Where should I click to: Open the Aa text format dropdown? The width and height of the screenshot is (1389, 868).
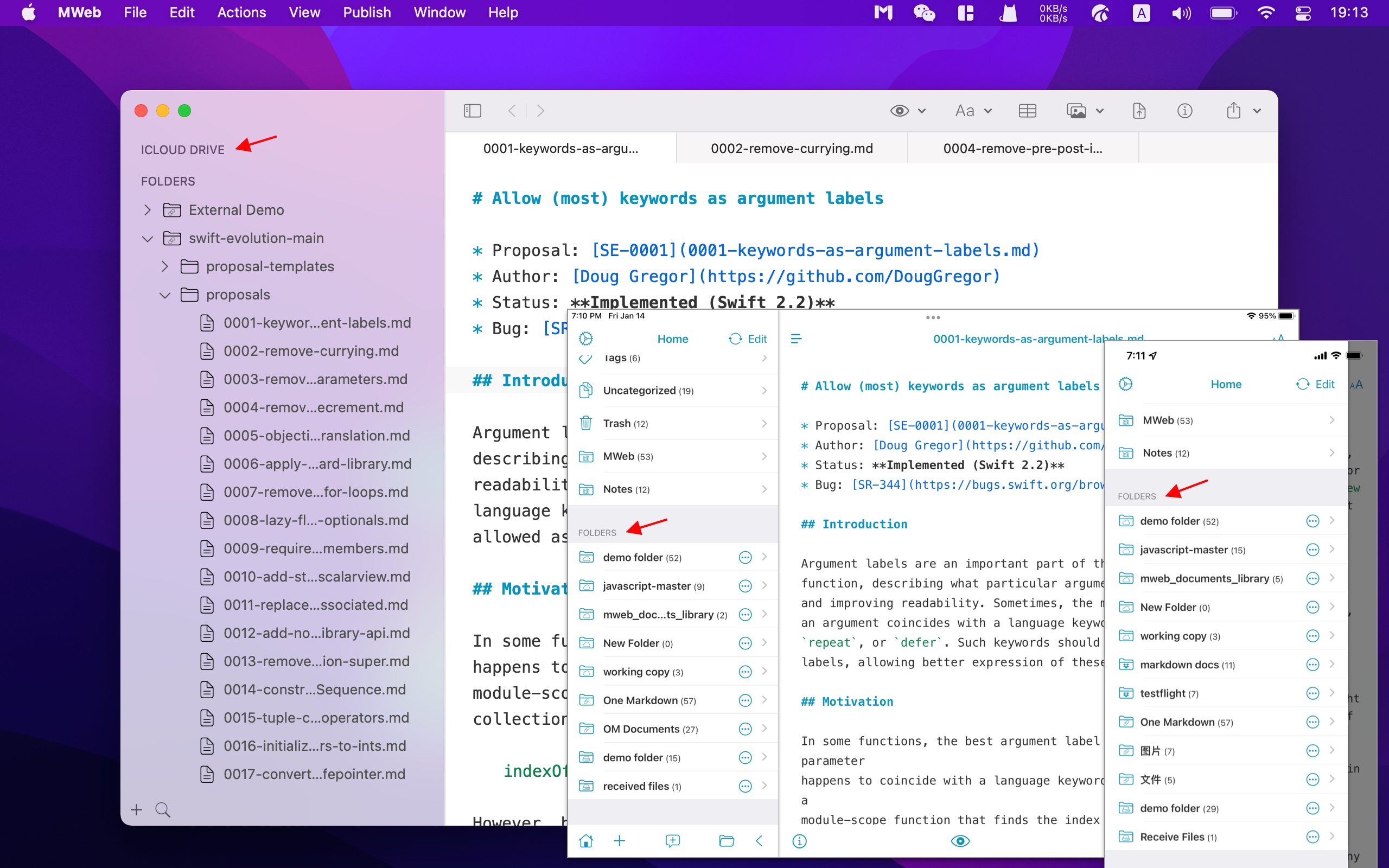(x=971, y=110)
